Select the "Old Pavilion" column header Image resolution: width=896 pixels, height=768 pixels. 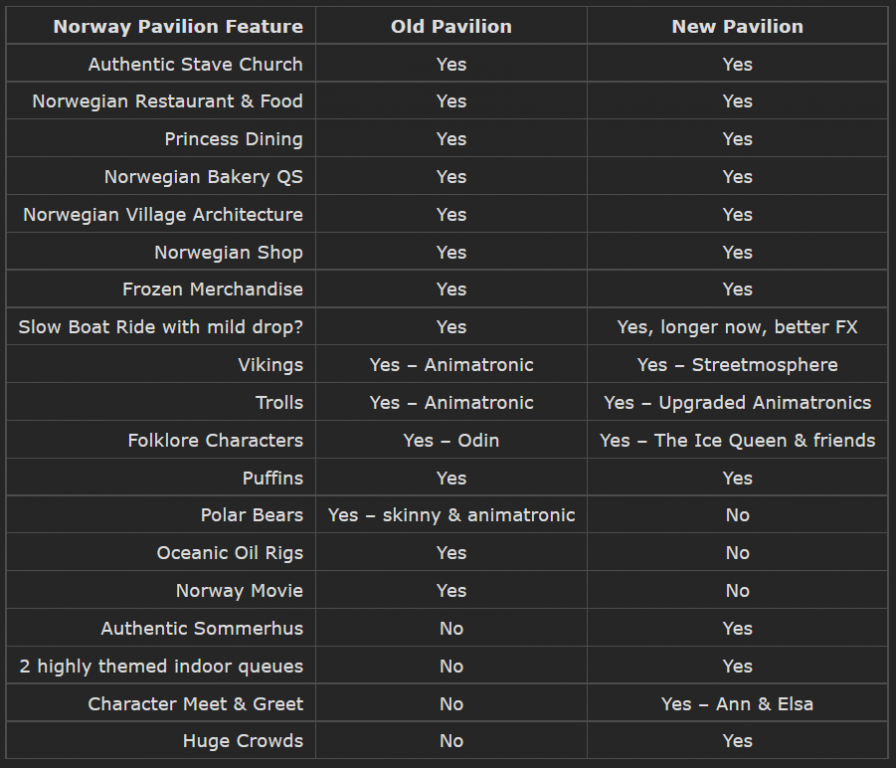[x=451, y=27]
